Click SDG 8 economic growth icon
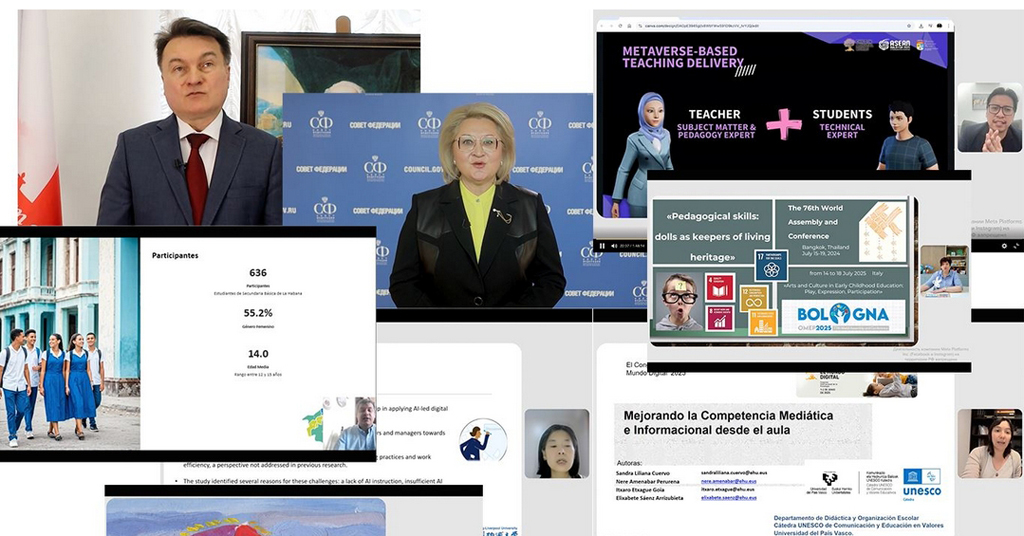1024x536 pixels. (x=720, y=318)
